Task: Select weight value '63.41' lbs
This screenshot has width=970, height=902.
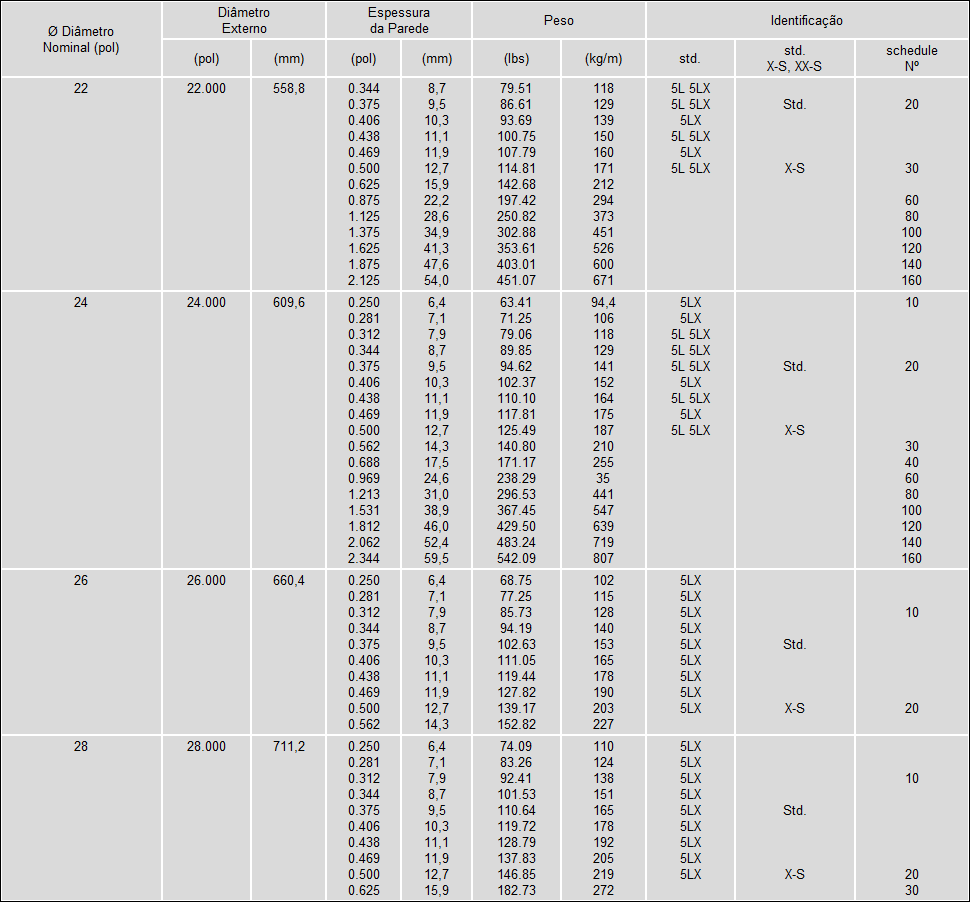Action: (516, 303)
